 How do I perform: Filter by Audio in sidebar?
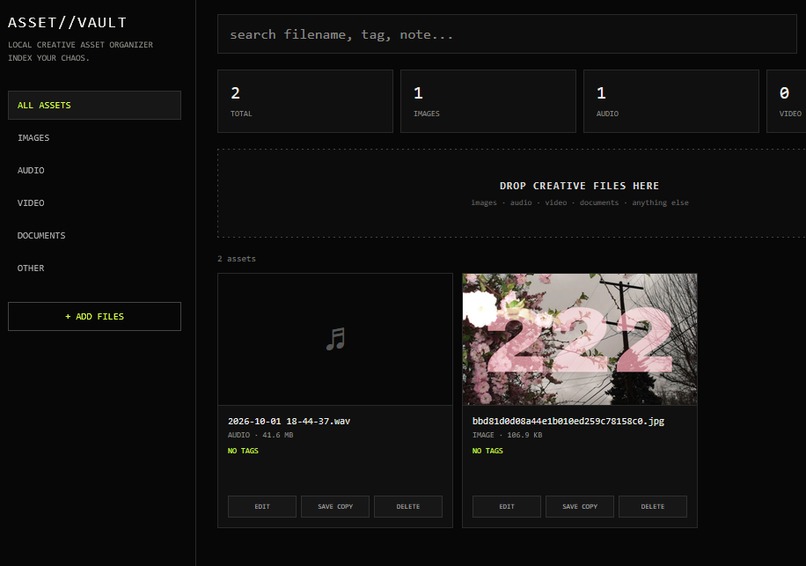pyautogui.click(x=95, y=170)
